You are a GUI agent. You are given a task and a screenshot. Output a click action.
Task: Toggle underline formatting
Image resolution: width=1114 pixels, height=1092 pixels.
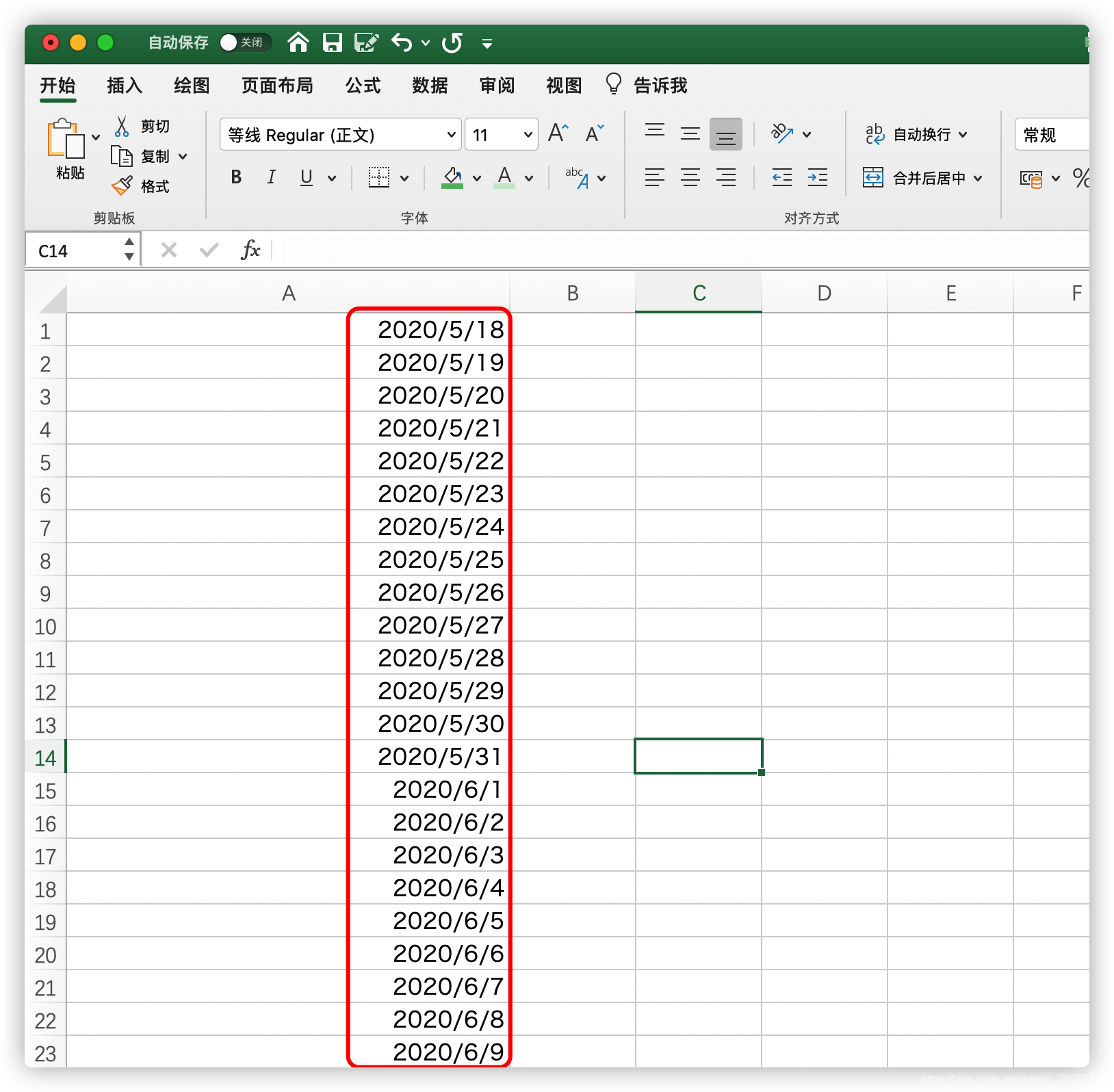click(307, 177)
